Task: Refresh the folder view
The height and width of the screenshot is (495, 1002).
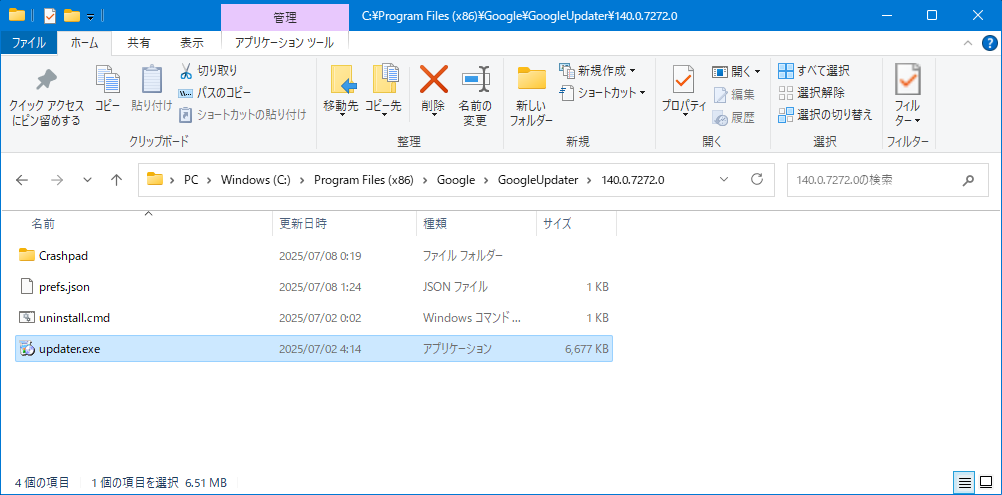Action: tap(757, 179)
